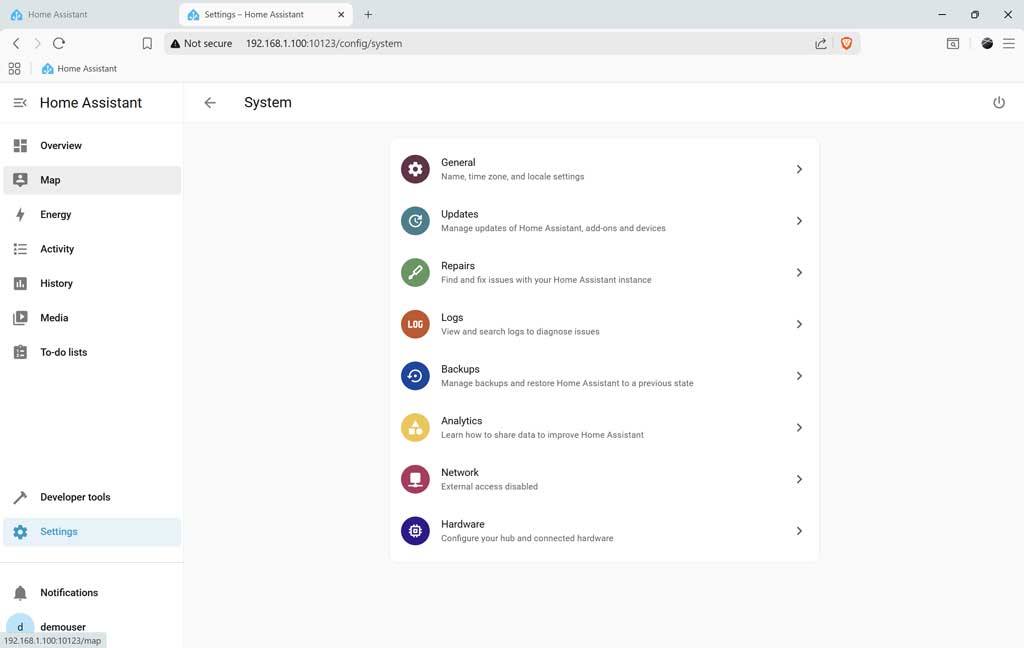
Task: Click browser back navigation arrow
Action: (x=16, y=43)
